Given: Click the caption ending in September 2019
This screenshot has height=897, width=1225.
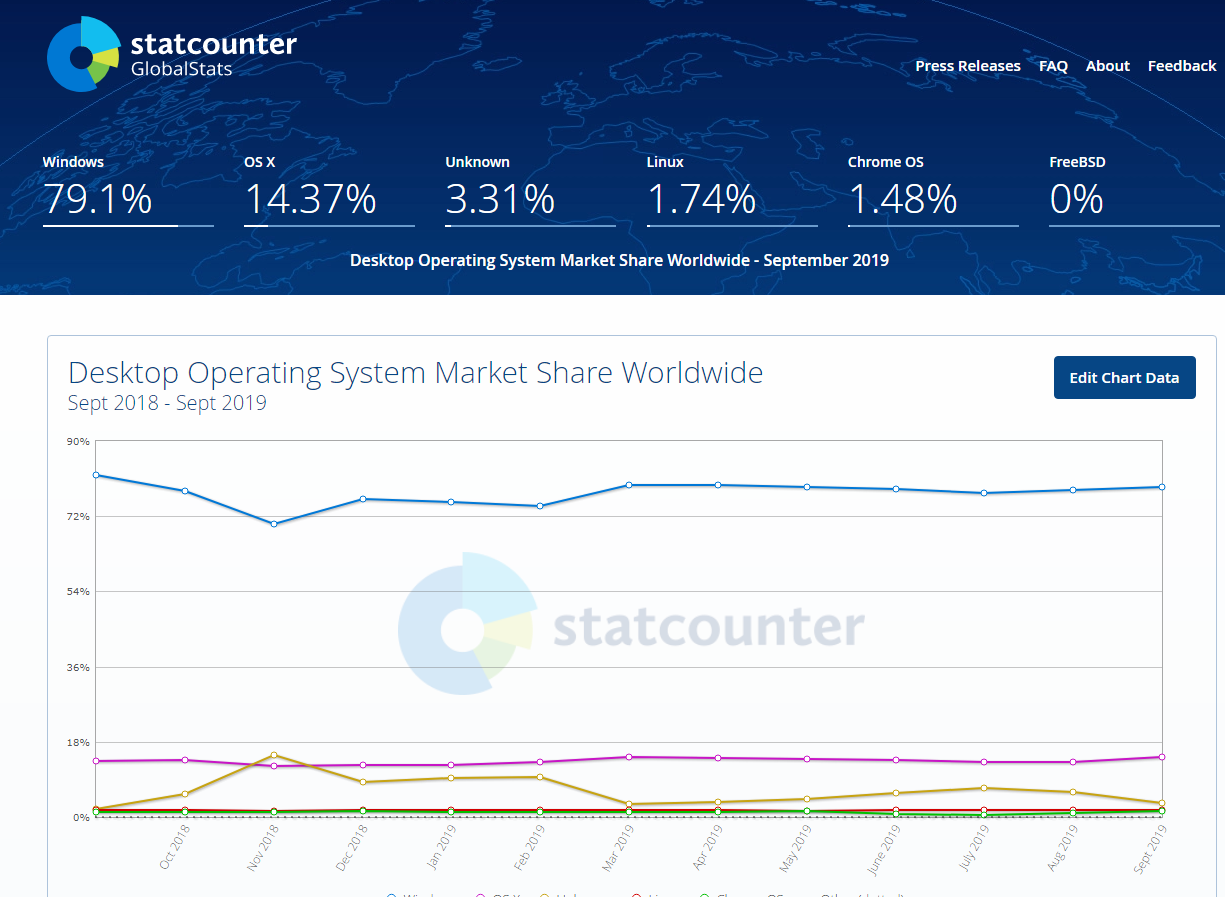Looking at the screenshot, I should pos(619,260).
